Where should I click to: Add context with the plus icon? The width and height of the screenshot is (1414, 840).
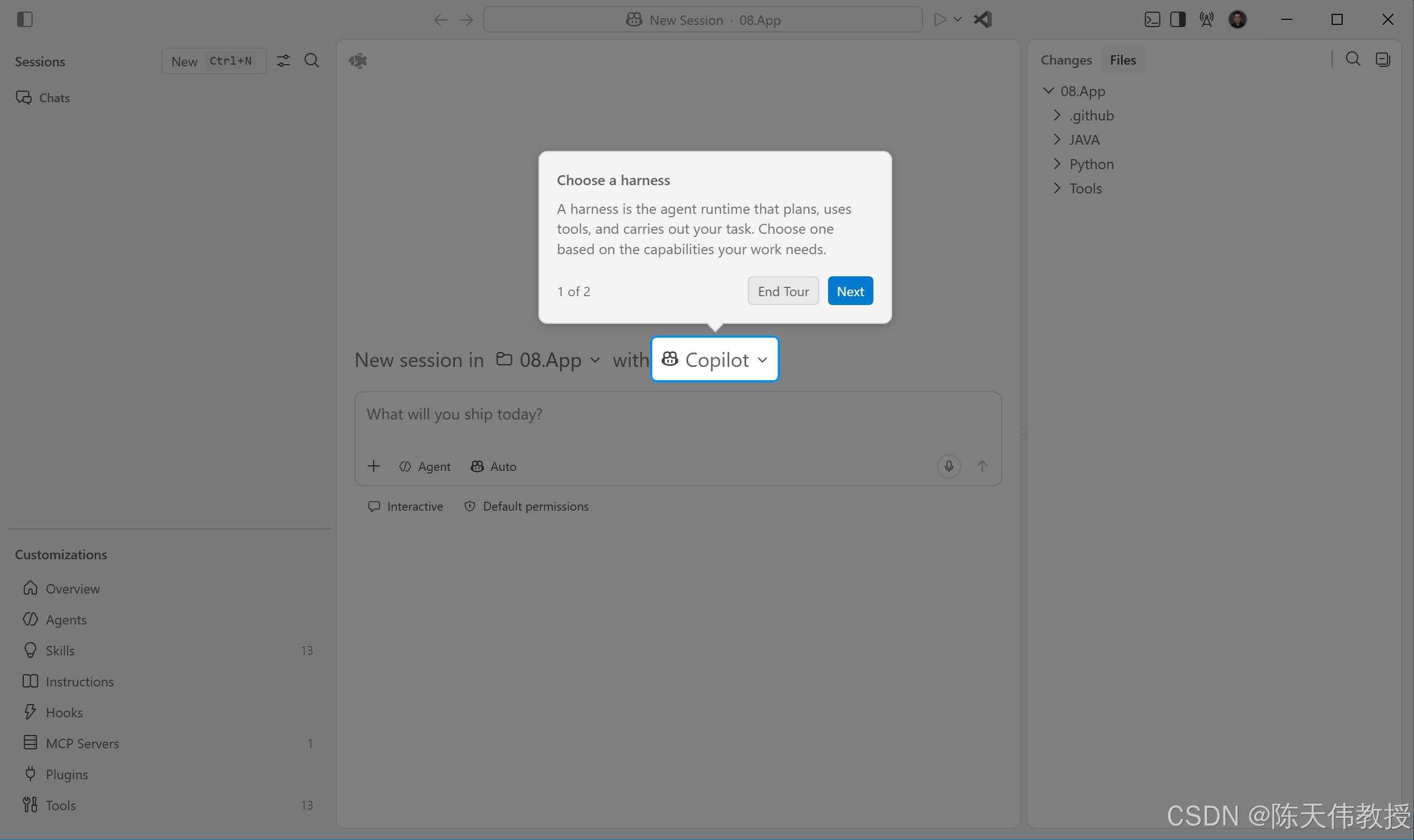coord(374,466)
